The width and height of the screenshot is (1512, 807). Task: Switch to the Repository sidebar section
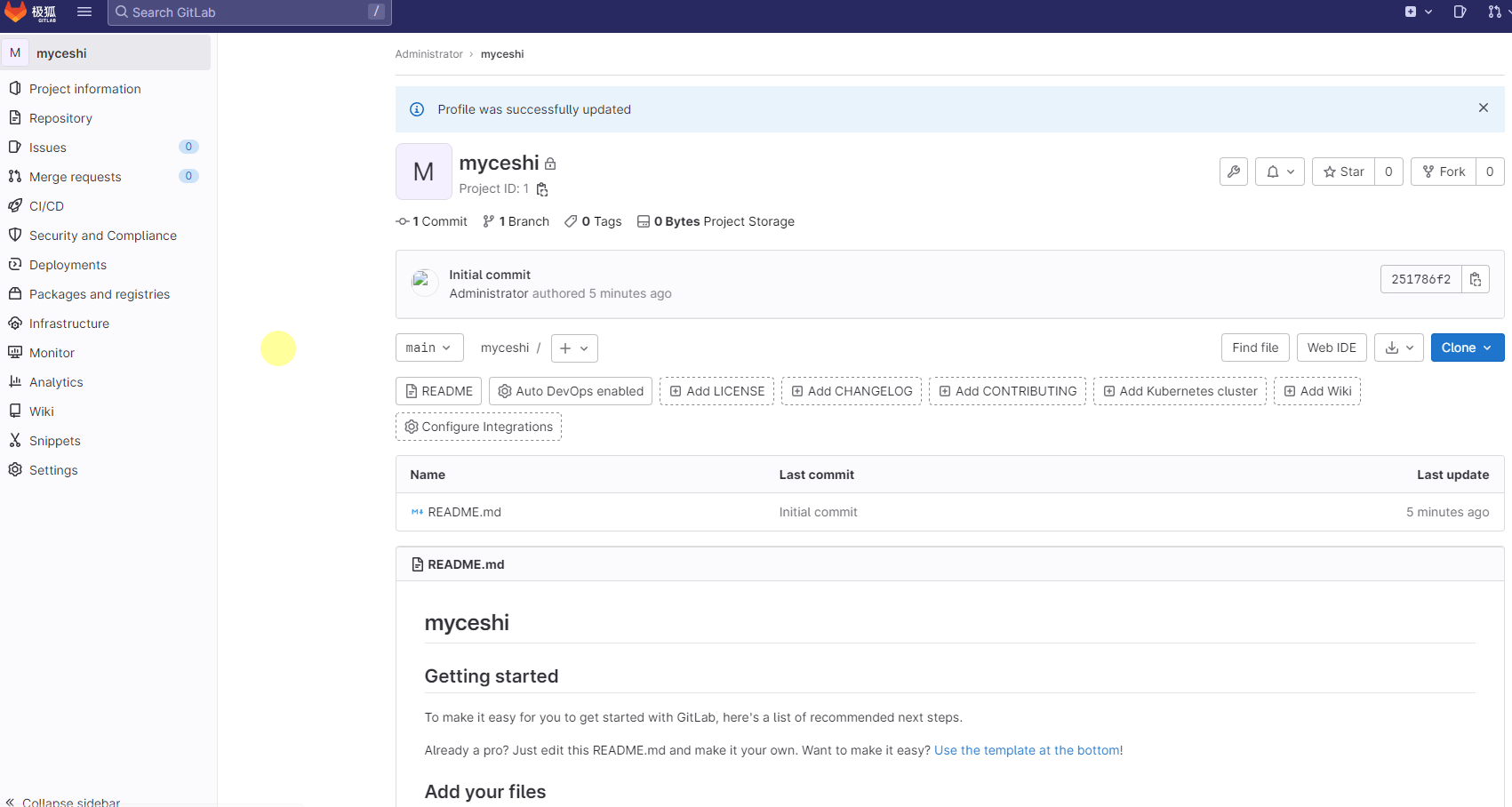click(x=60, y=117)
